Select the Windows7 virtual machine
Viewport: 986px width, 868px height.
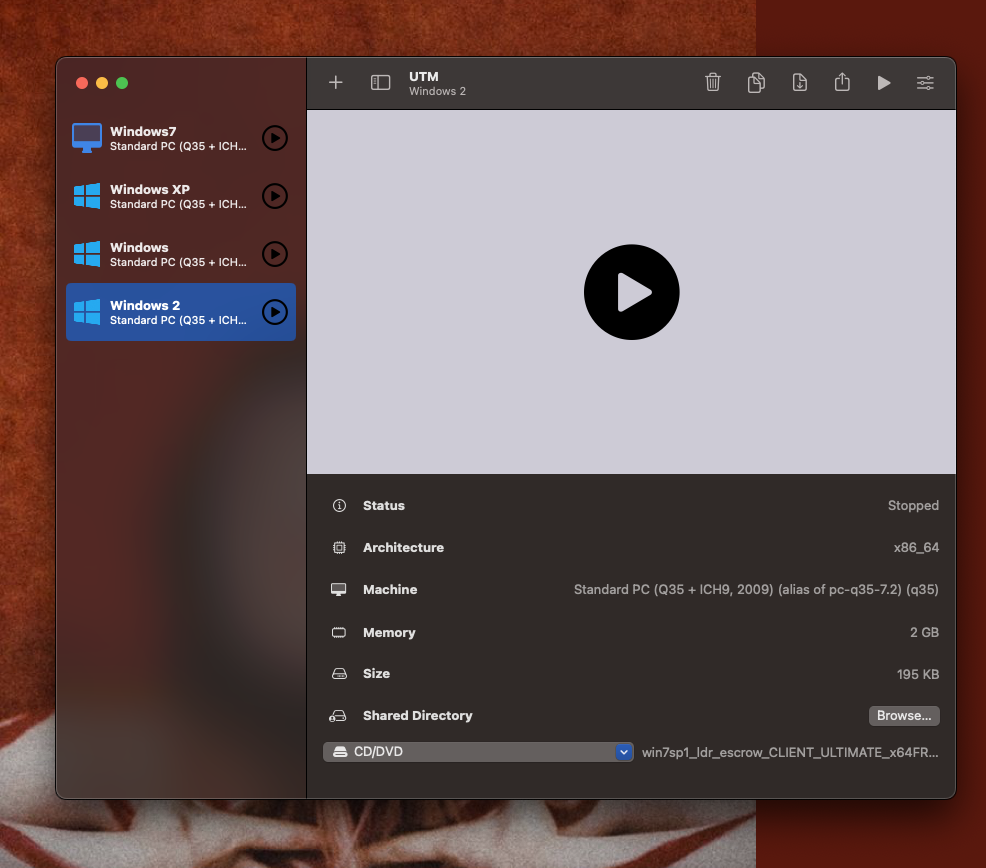tap(181, 138)
